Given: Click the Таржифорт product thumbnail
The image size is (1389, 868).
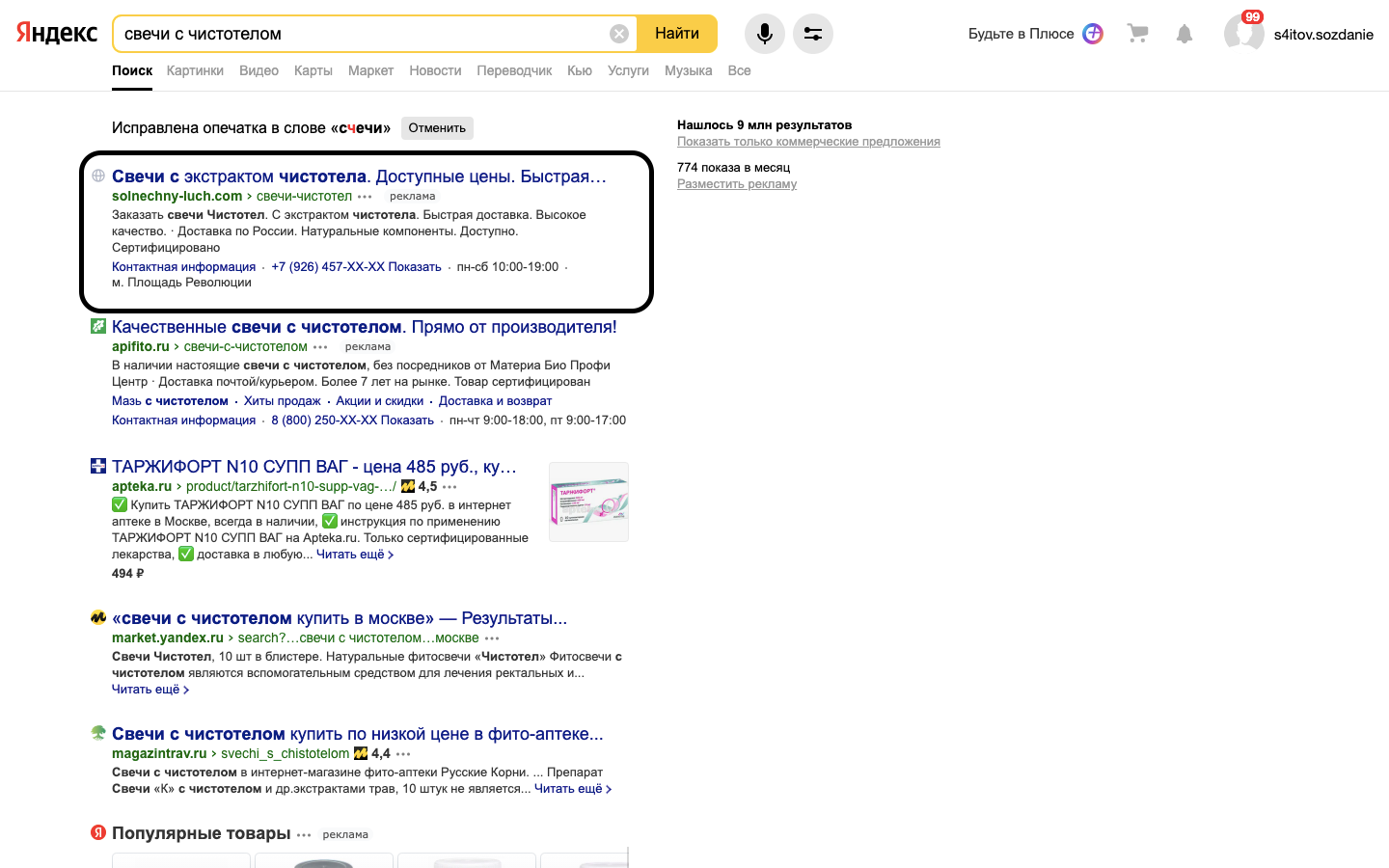Looking at the screenshot, I should (x=588, y=502).
